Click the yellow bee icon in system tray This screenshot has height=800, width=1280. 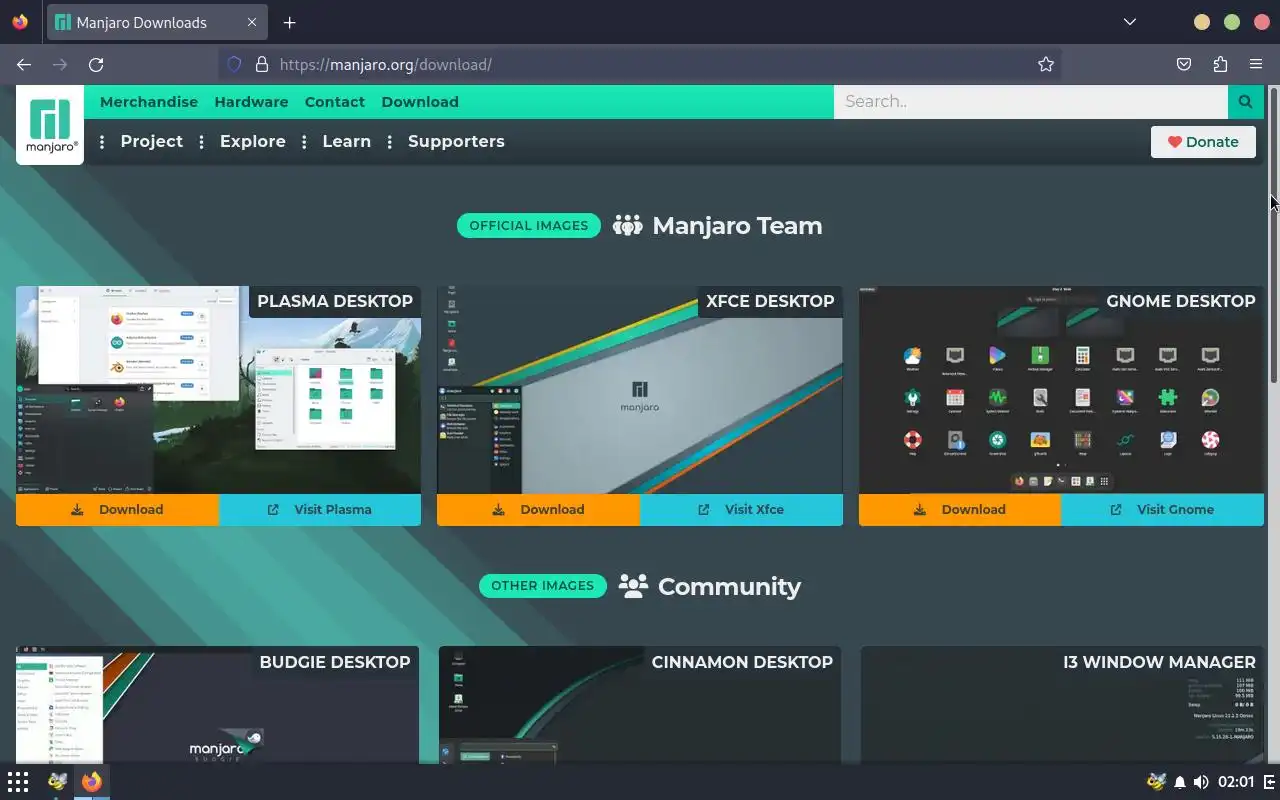pos(1157,782)
